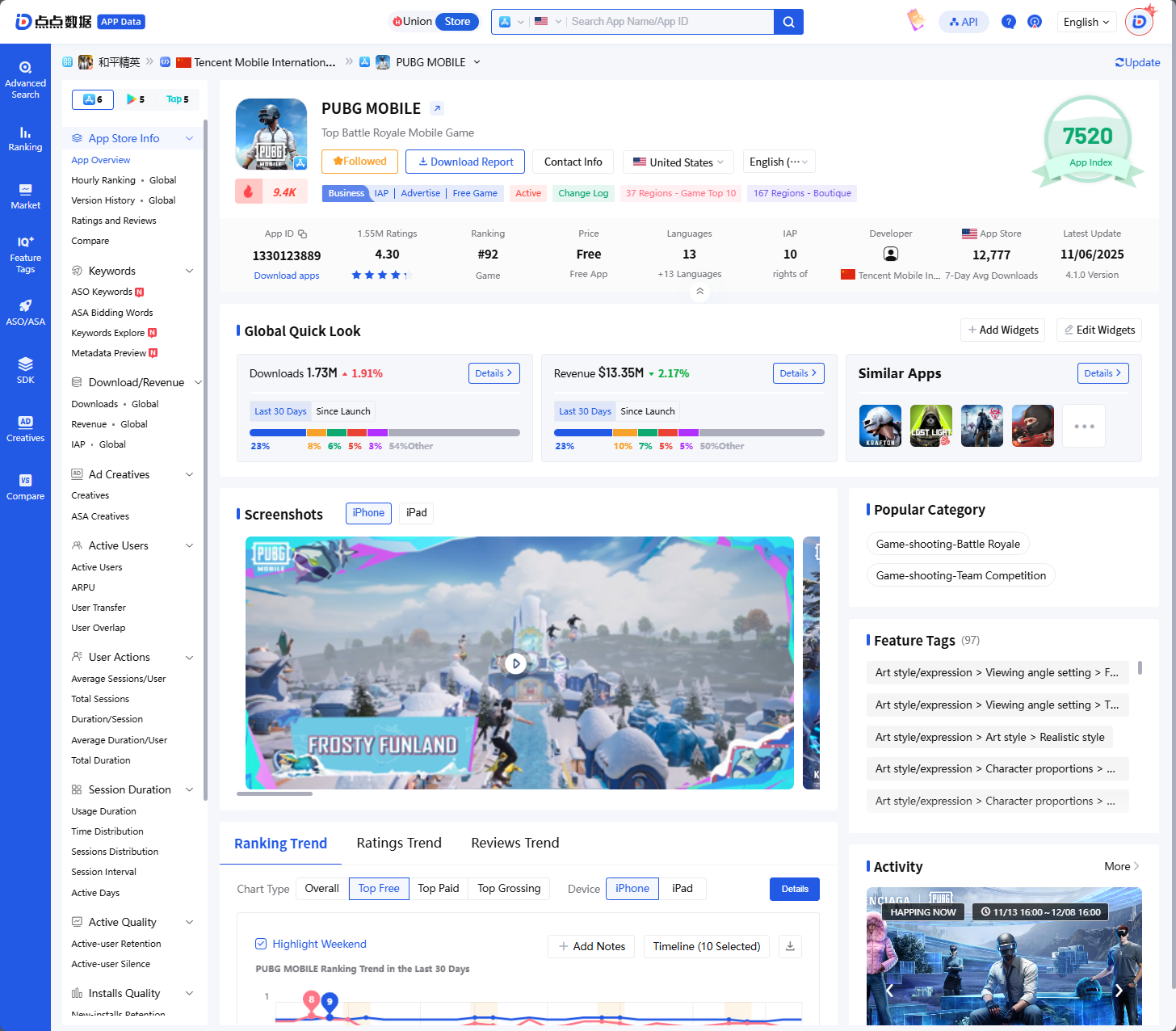This screenshot has width=1176, height=1031.
Task: Click Add Widgets button
Action: [x=1003, y=330]
